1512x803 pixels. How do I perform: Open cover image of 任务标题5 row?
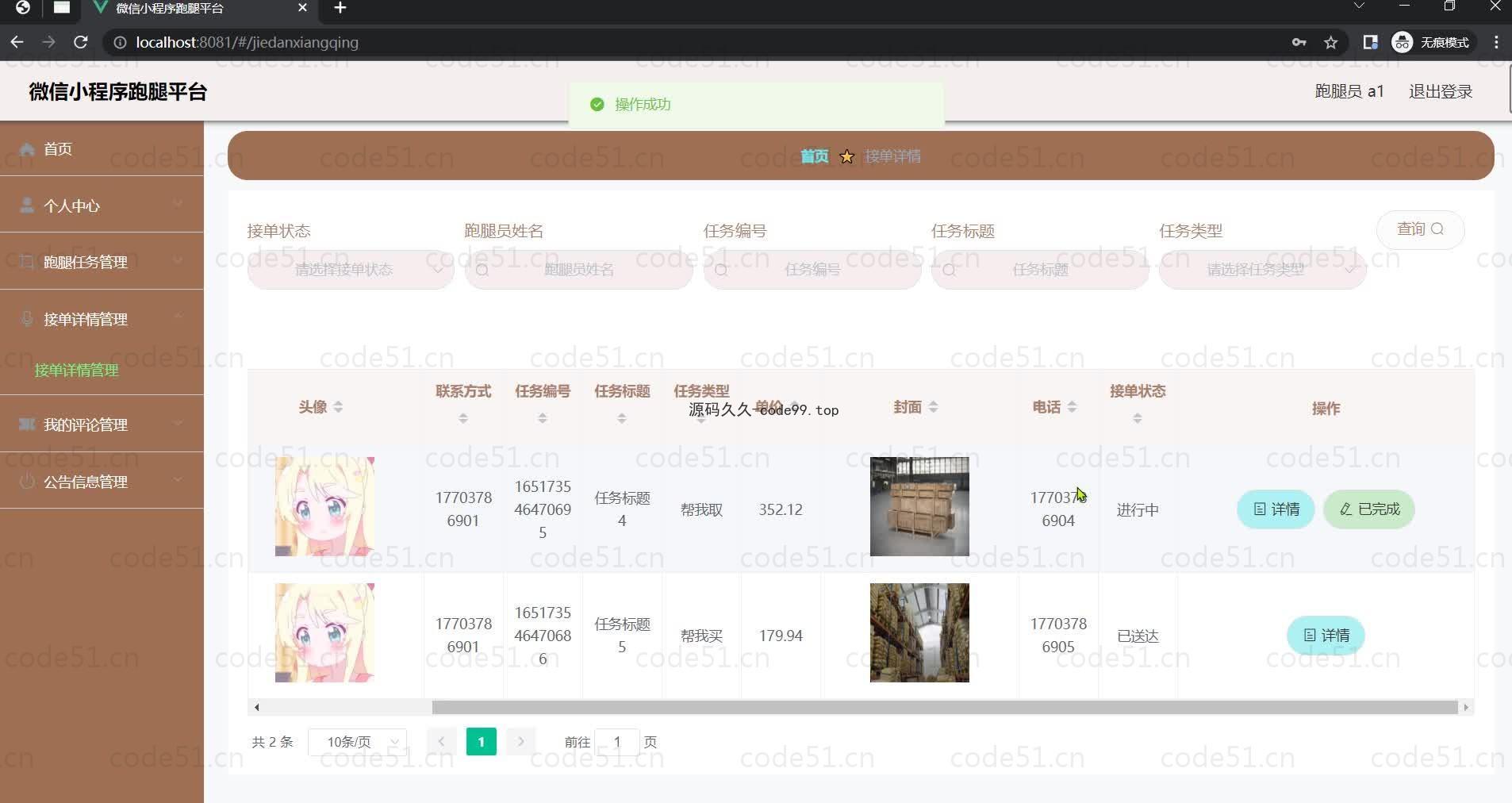919,633
